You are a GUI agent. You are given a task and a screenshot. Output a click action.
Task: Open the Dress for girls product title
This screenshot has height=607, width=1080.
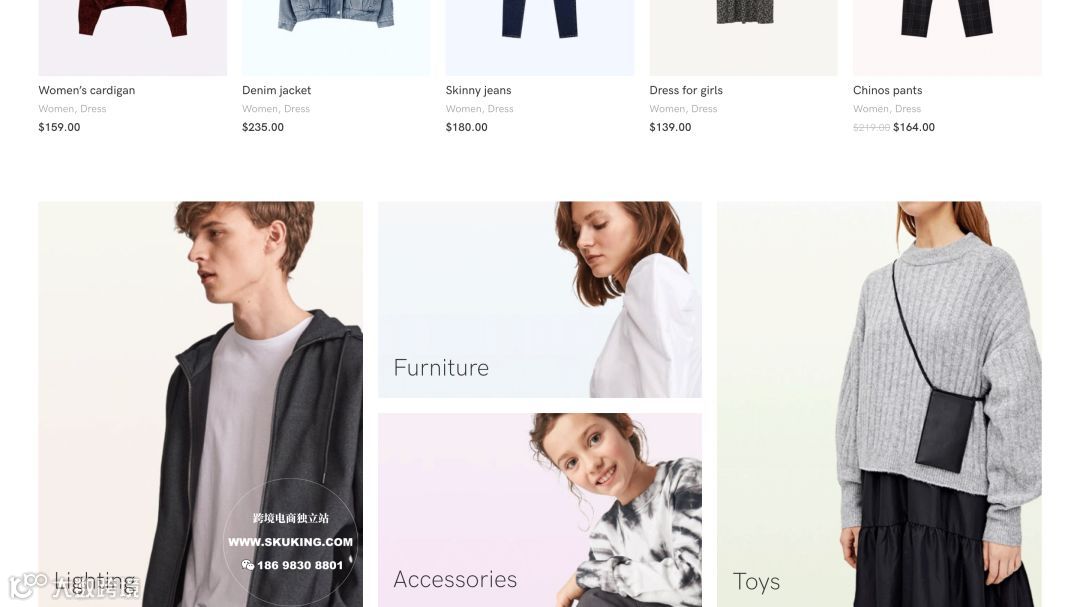click(686, 90)
